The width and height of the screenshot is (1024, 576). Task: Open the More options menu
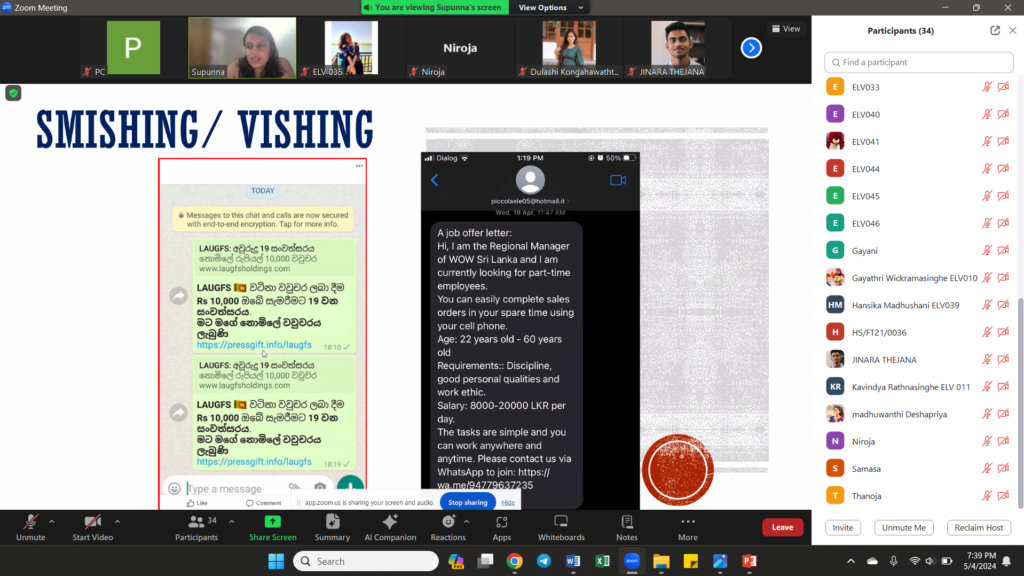point(688,527)
